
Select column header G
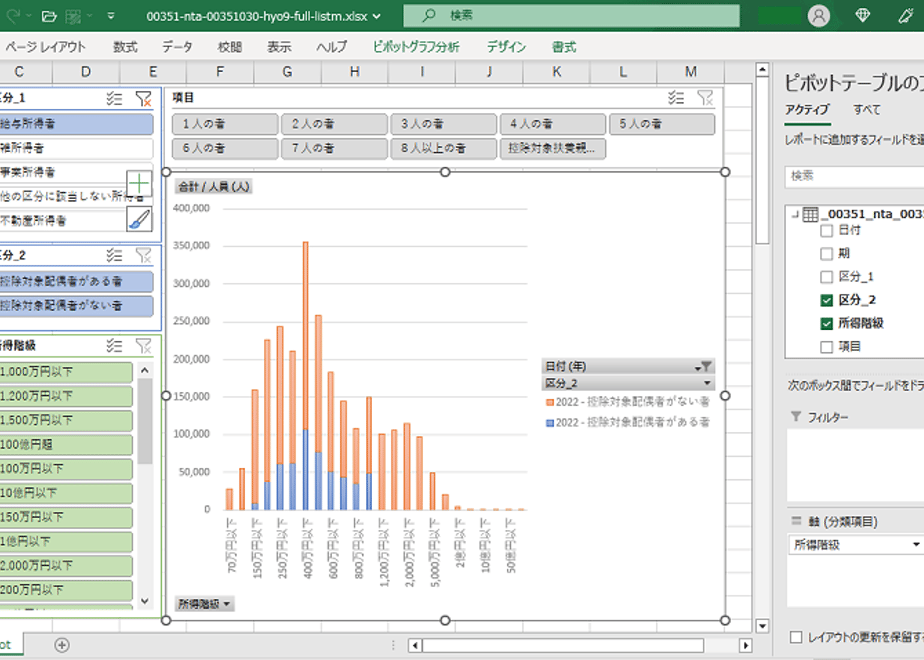(287, 72)
